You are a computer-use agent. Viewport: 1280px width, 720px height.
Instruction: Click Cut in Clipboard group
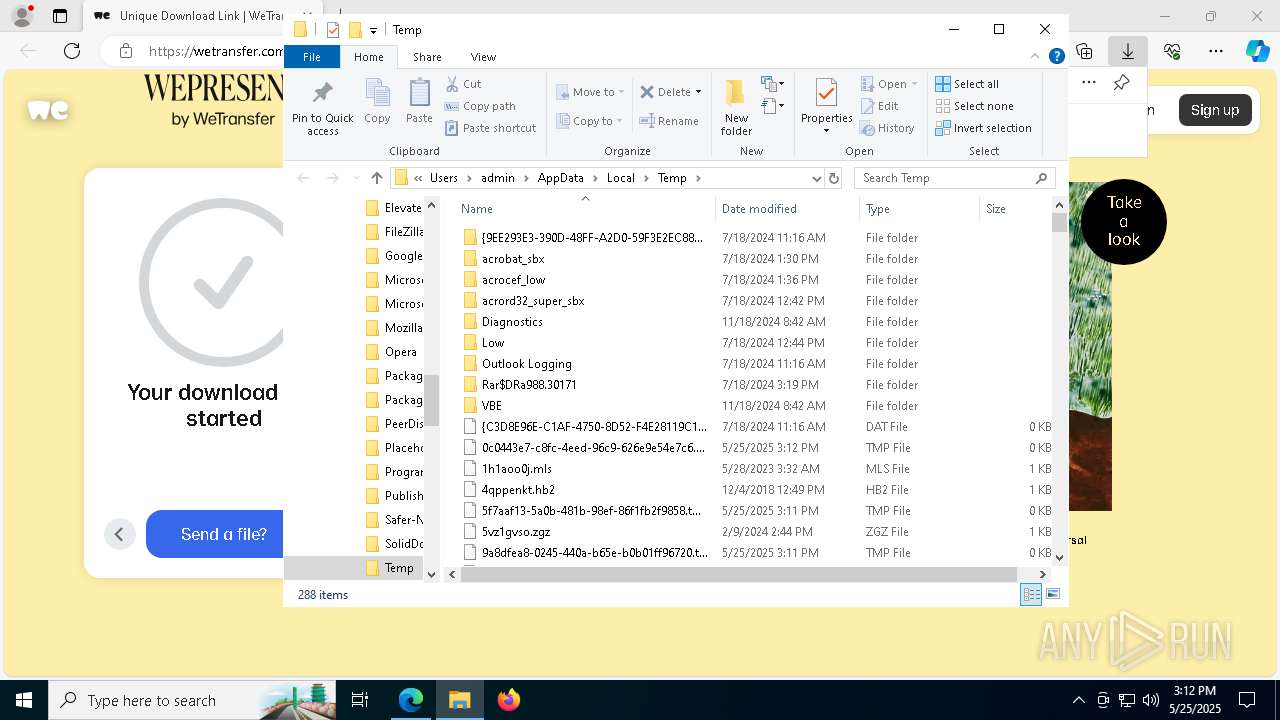[x=463, y=84]
